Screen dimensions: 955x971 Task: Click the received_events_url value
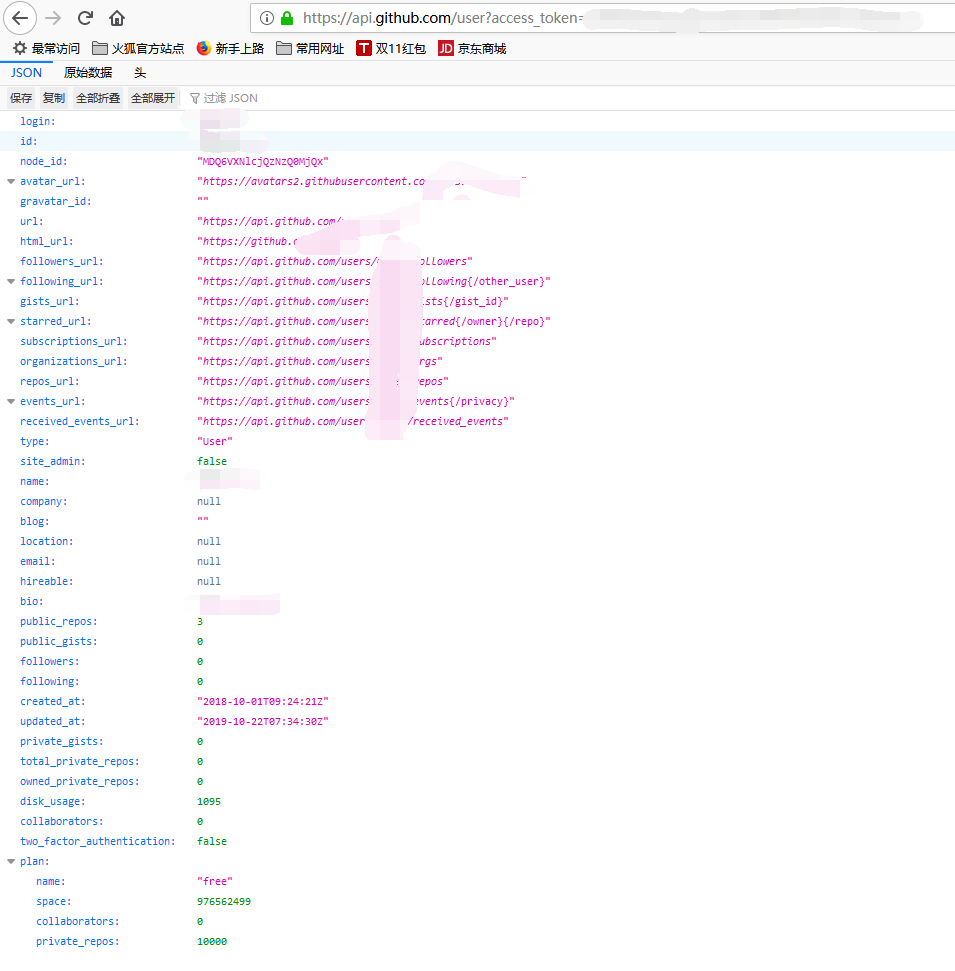[352, 421]
